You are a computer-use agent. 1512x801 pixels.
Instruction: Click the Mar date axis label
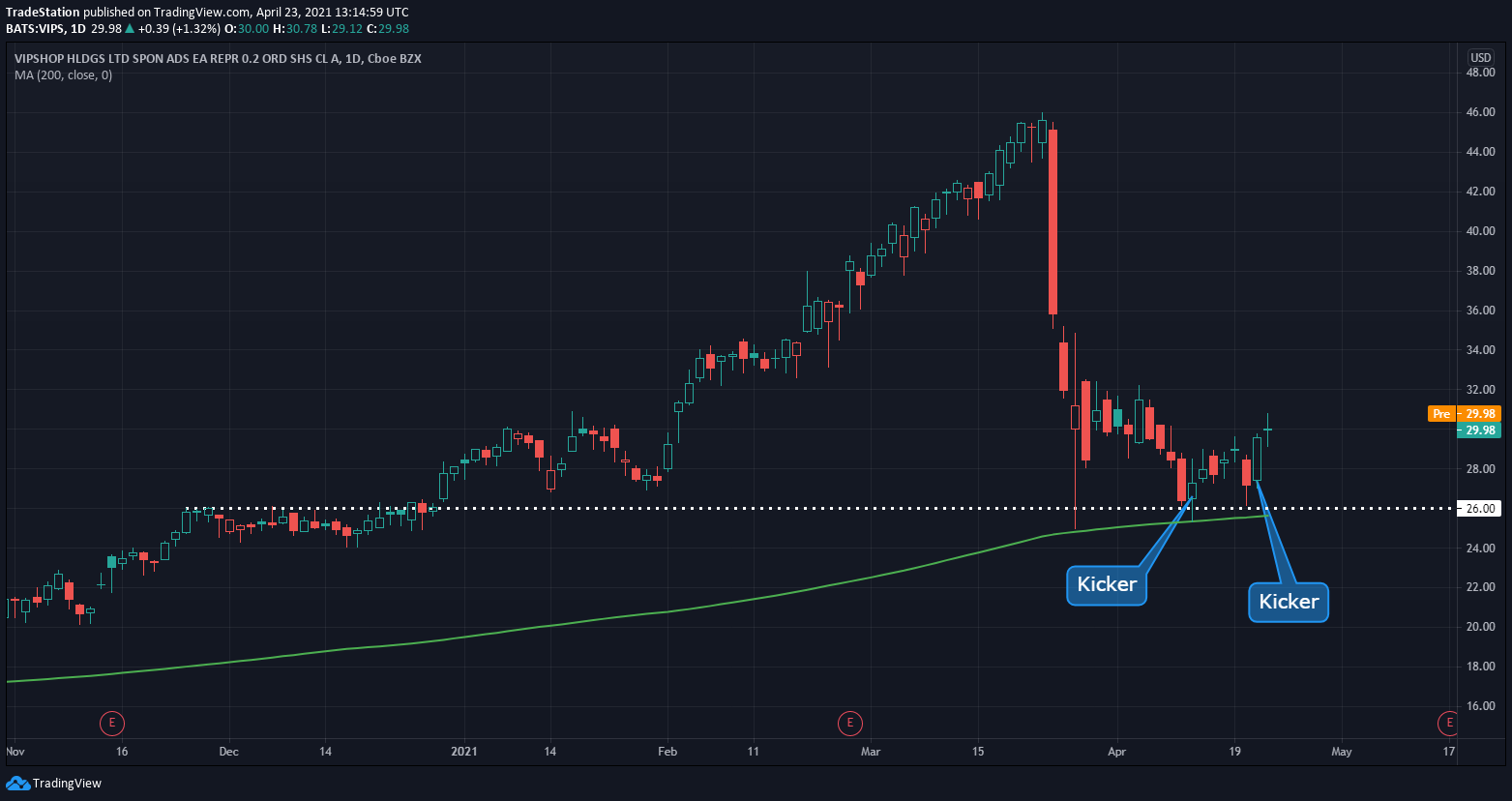tap(871, 751)
